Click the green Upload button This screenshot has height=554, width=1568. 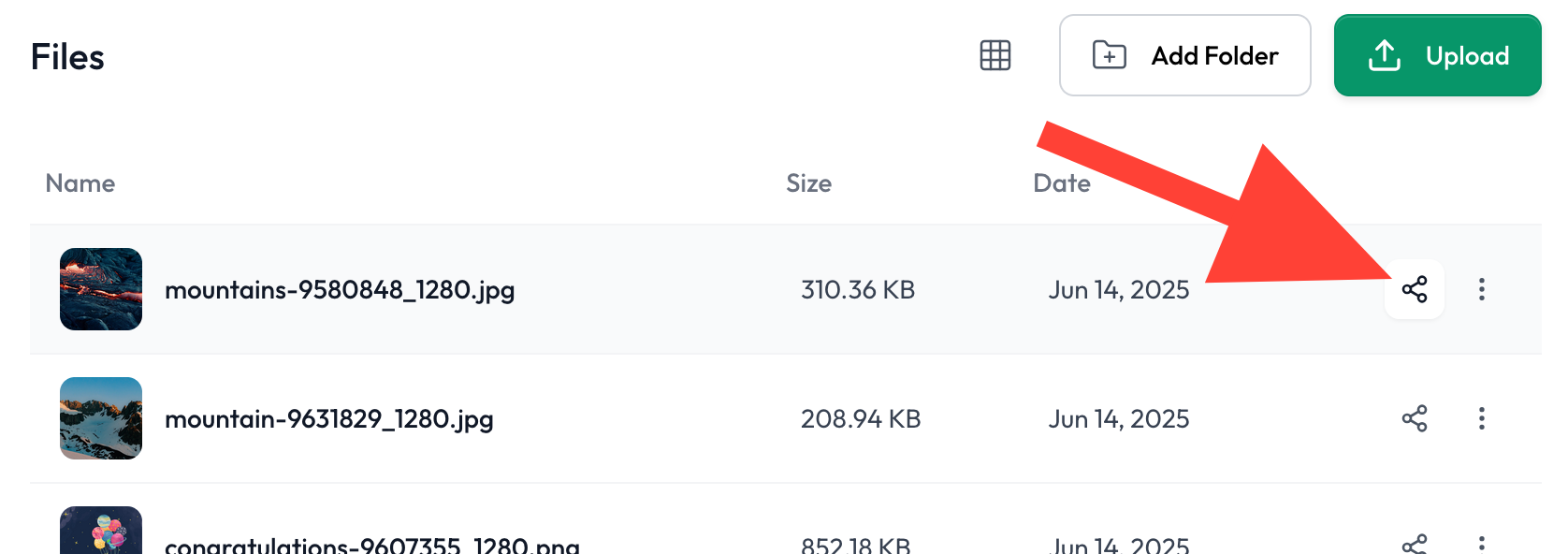[1437, 55]
